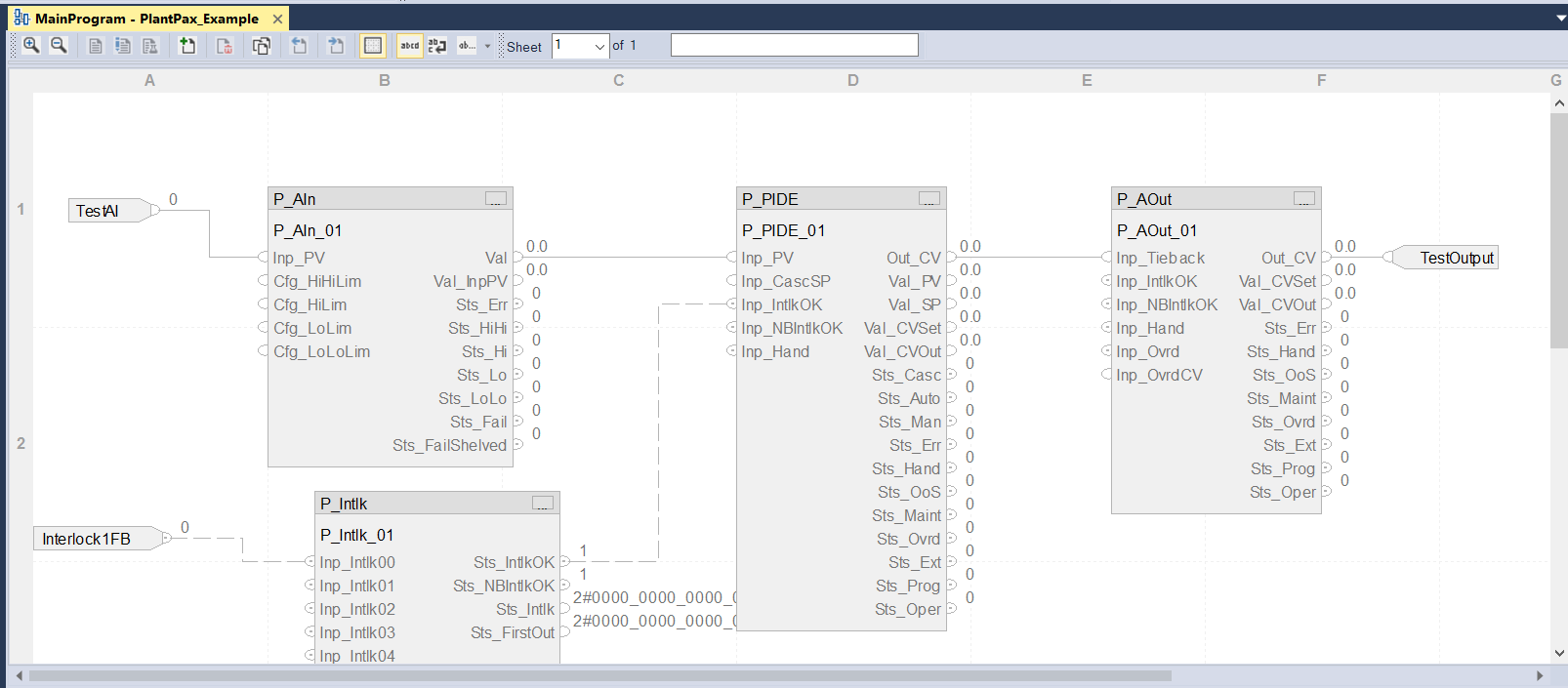
Task: Click the horizontal scrollbar left arrow
Action: coord(19,675)
